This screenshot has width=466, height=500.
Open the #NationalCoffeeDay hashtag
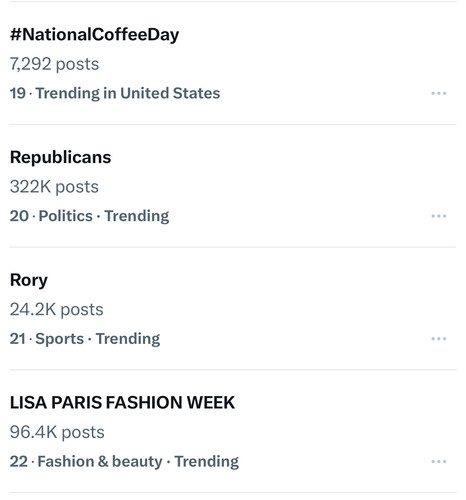click(x=94, y=35)
